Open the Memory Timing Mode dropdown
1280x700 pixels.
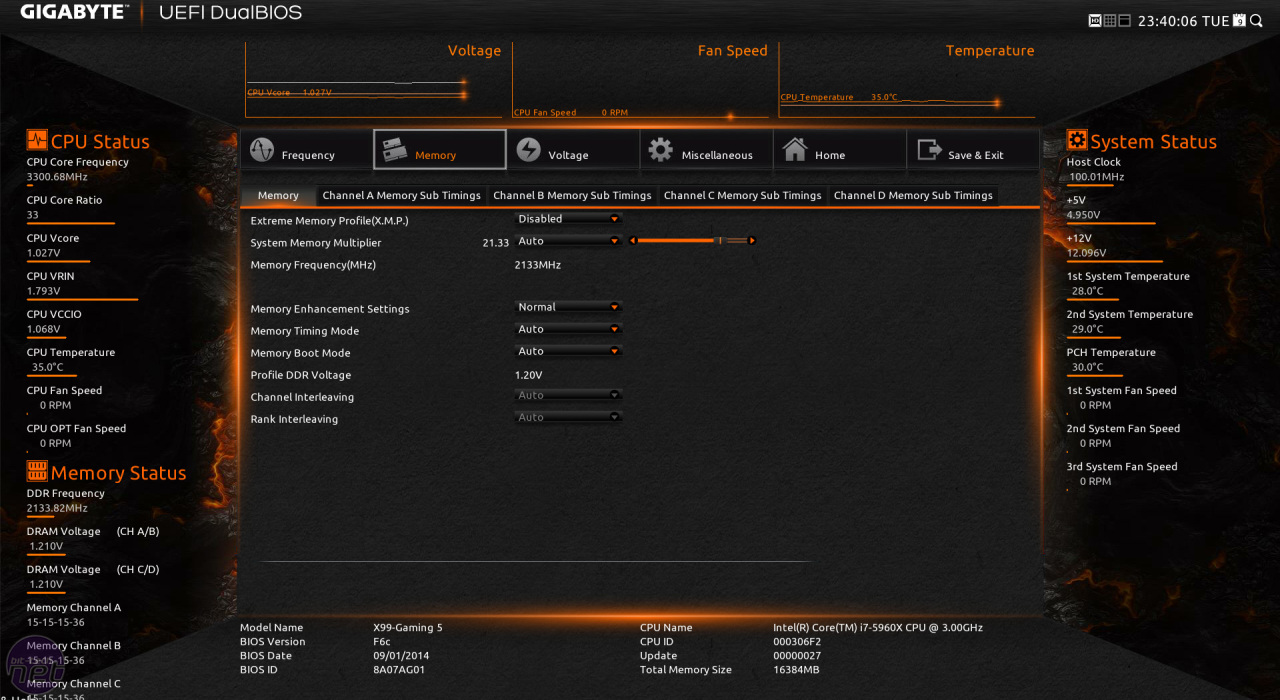click(x=568, y=329)
